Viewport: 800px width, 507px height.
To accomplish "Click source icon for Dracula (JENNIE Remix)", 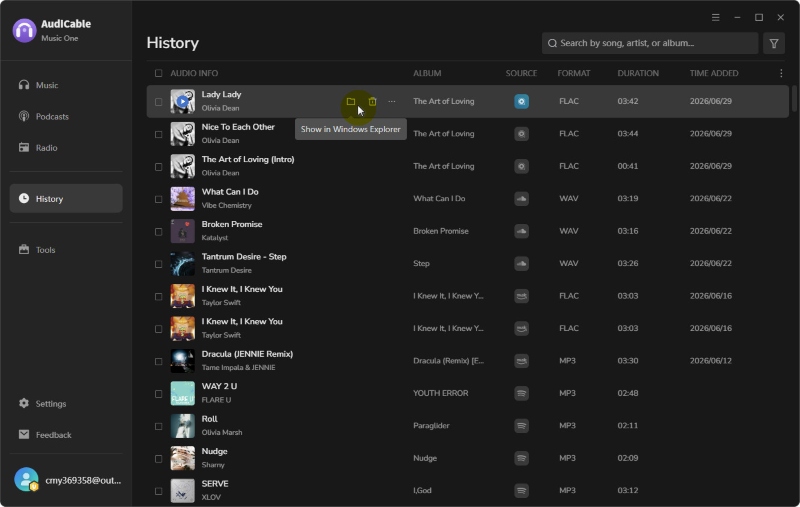I will (x=521, y=361).
